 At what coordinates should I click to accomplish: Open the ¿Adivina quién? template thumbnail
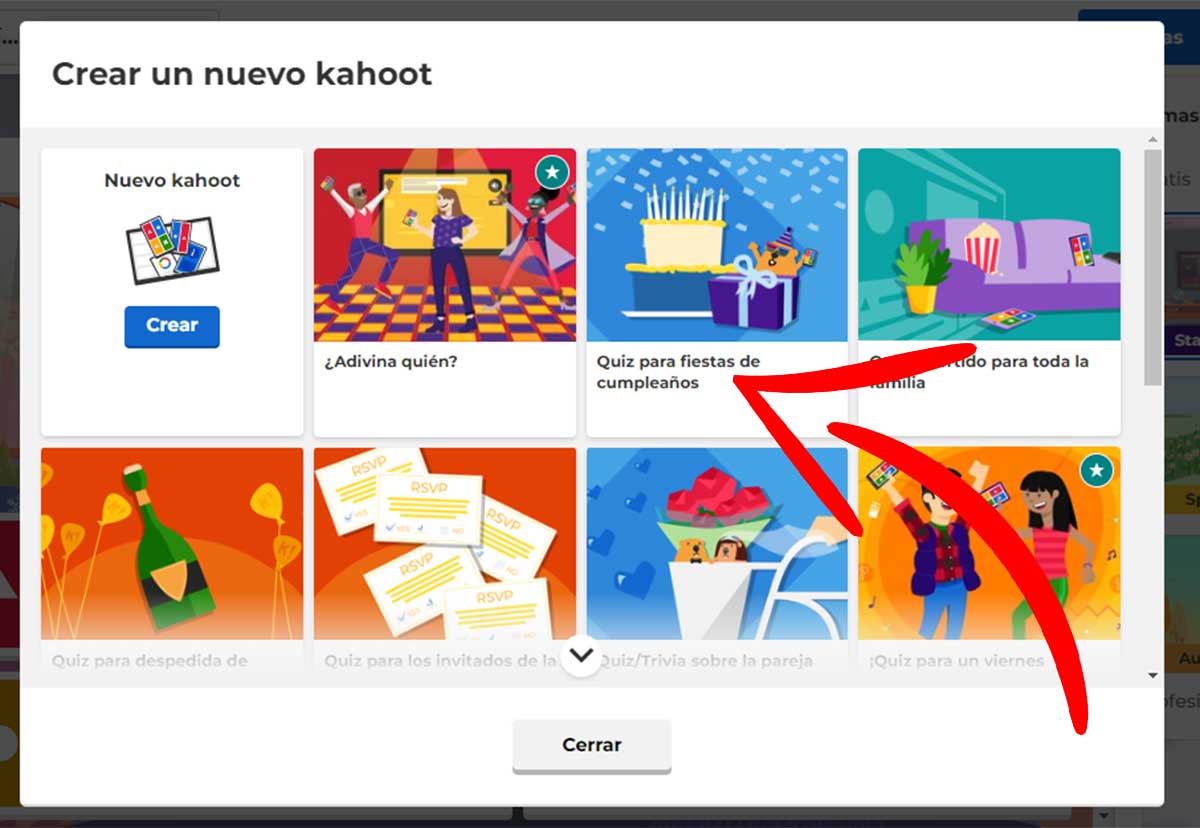[444, 245]
